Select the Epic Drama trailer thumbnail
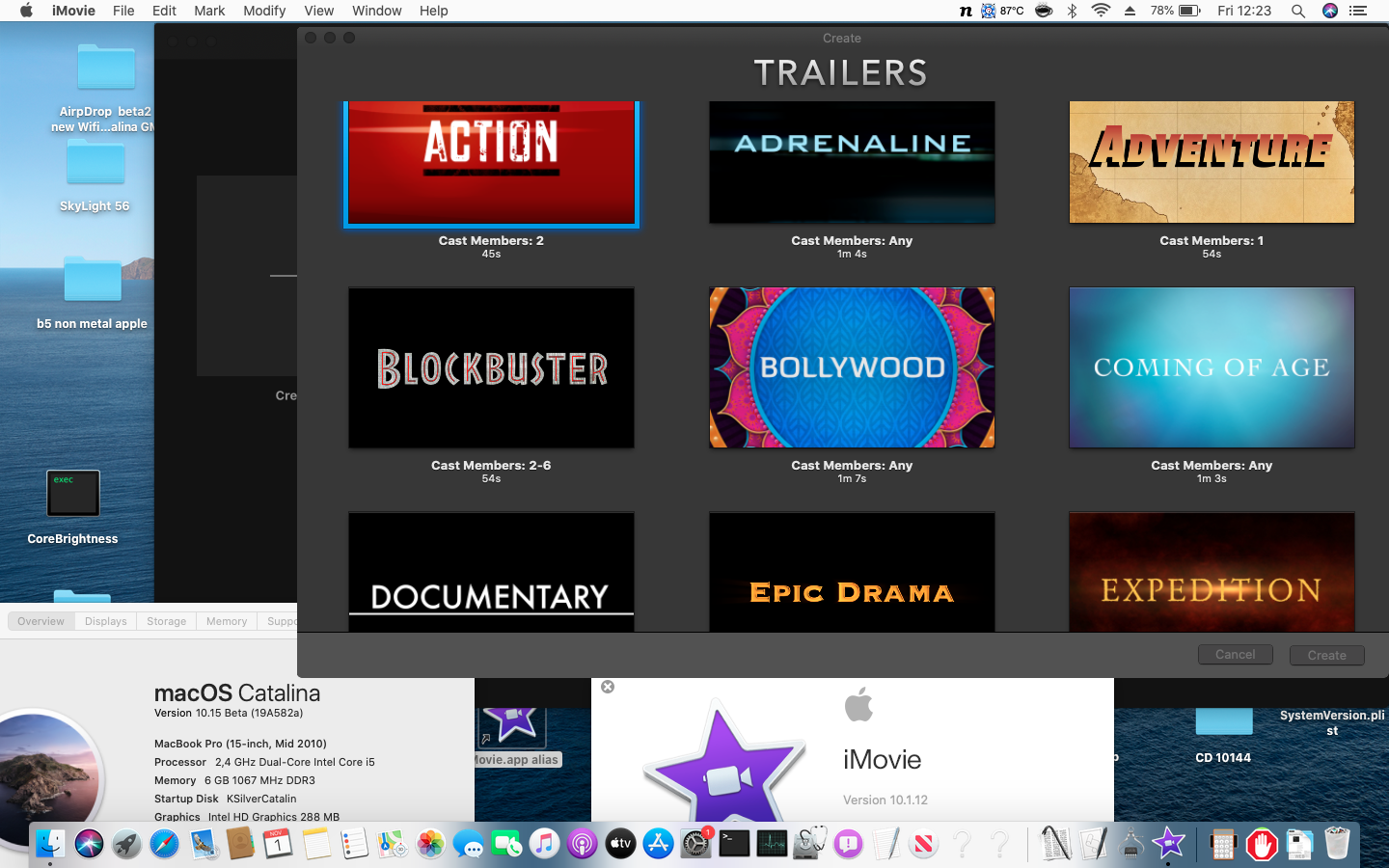Viewport: 1389px width, 868px height. [x=852, y=572]
